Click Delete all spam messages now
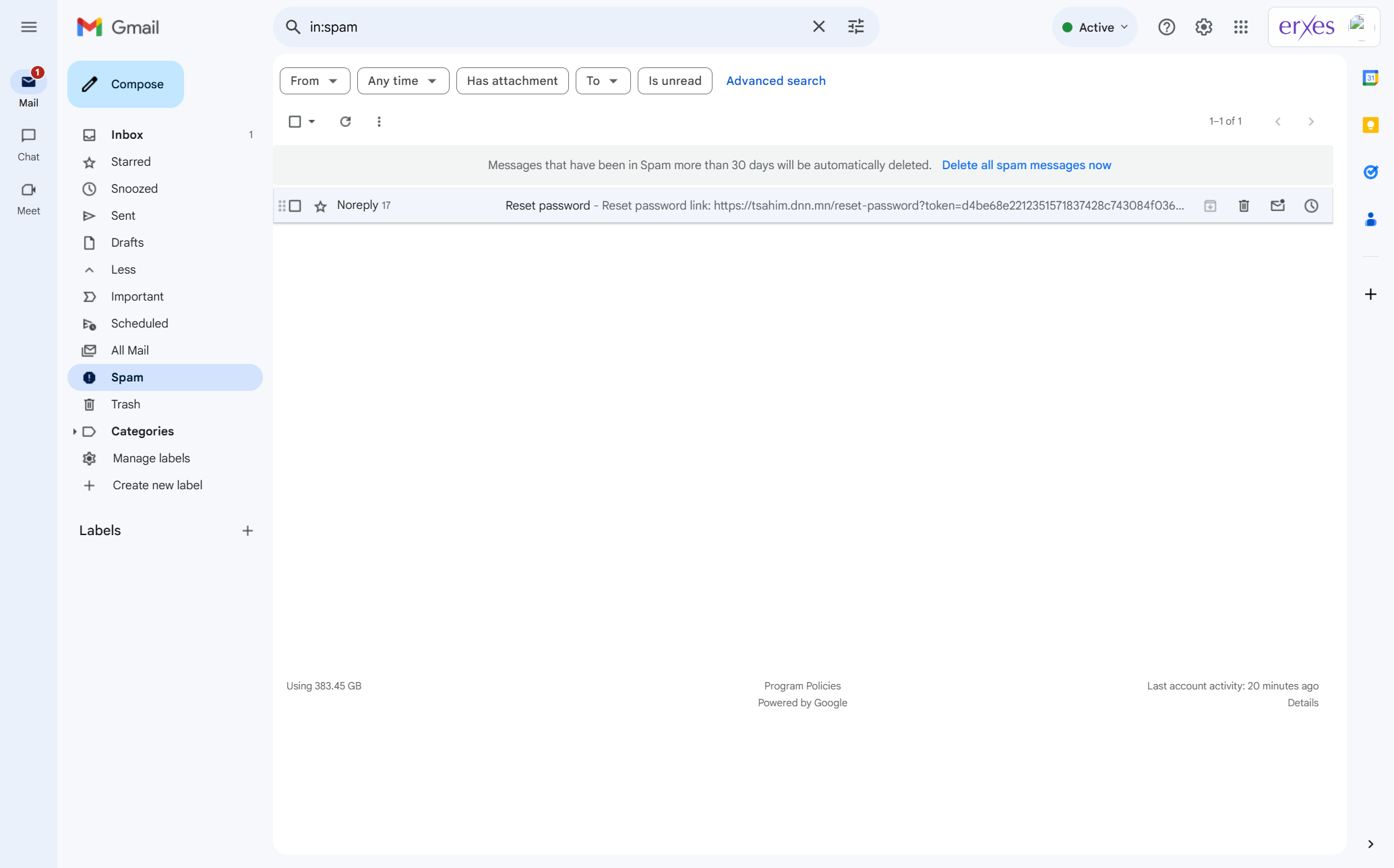Image resolution: width=1394 pixels, height=868 pixels. point(1027,165)
